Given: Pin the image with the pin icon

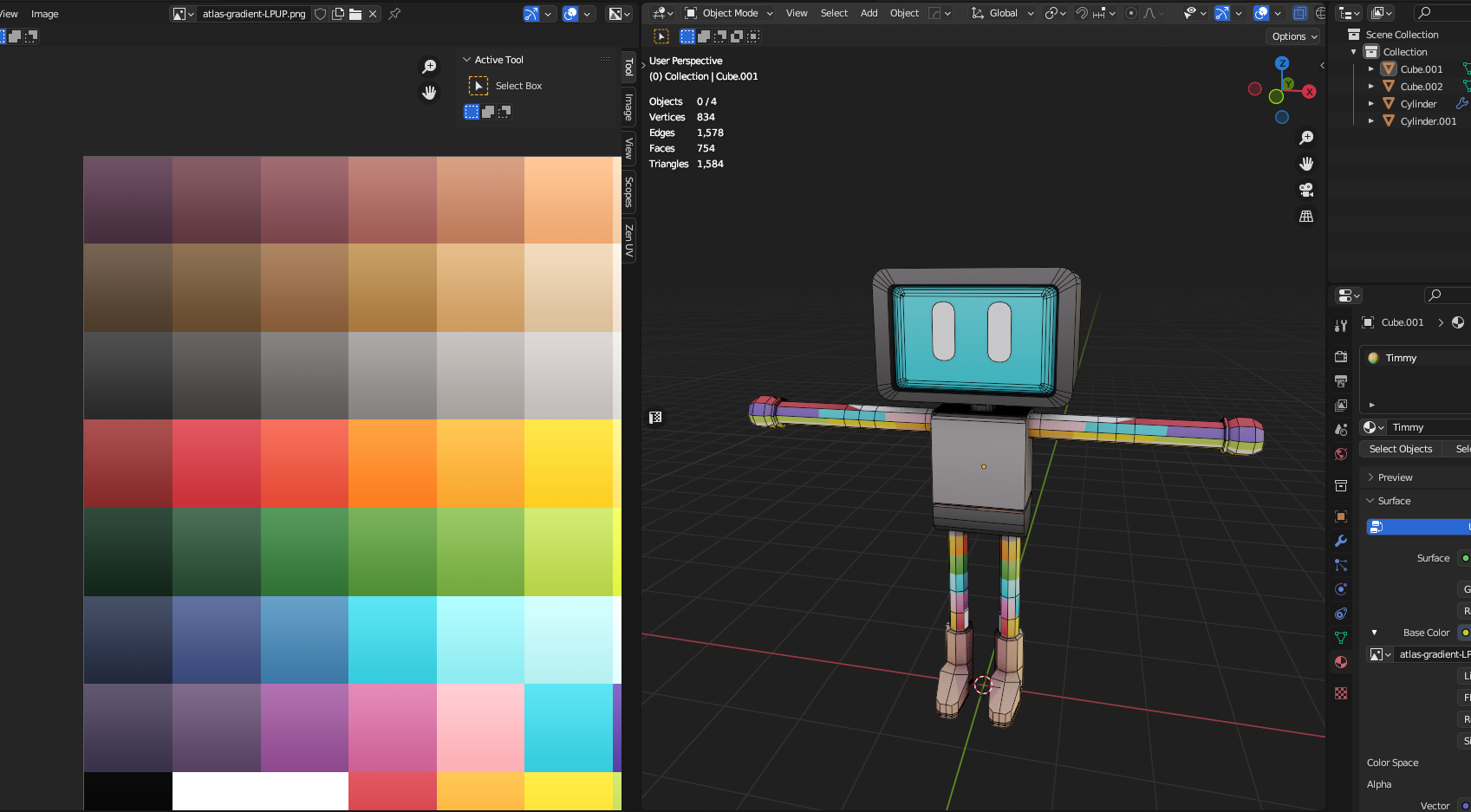Looking at the screenshot, I should point(394,14).
